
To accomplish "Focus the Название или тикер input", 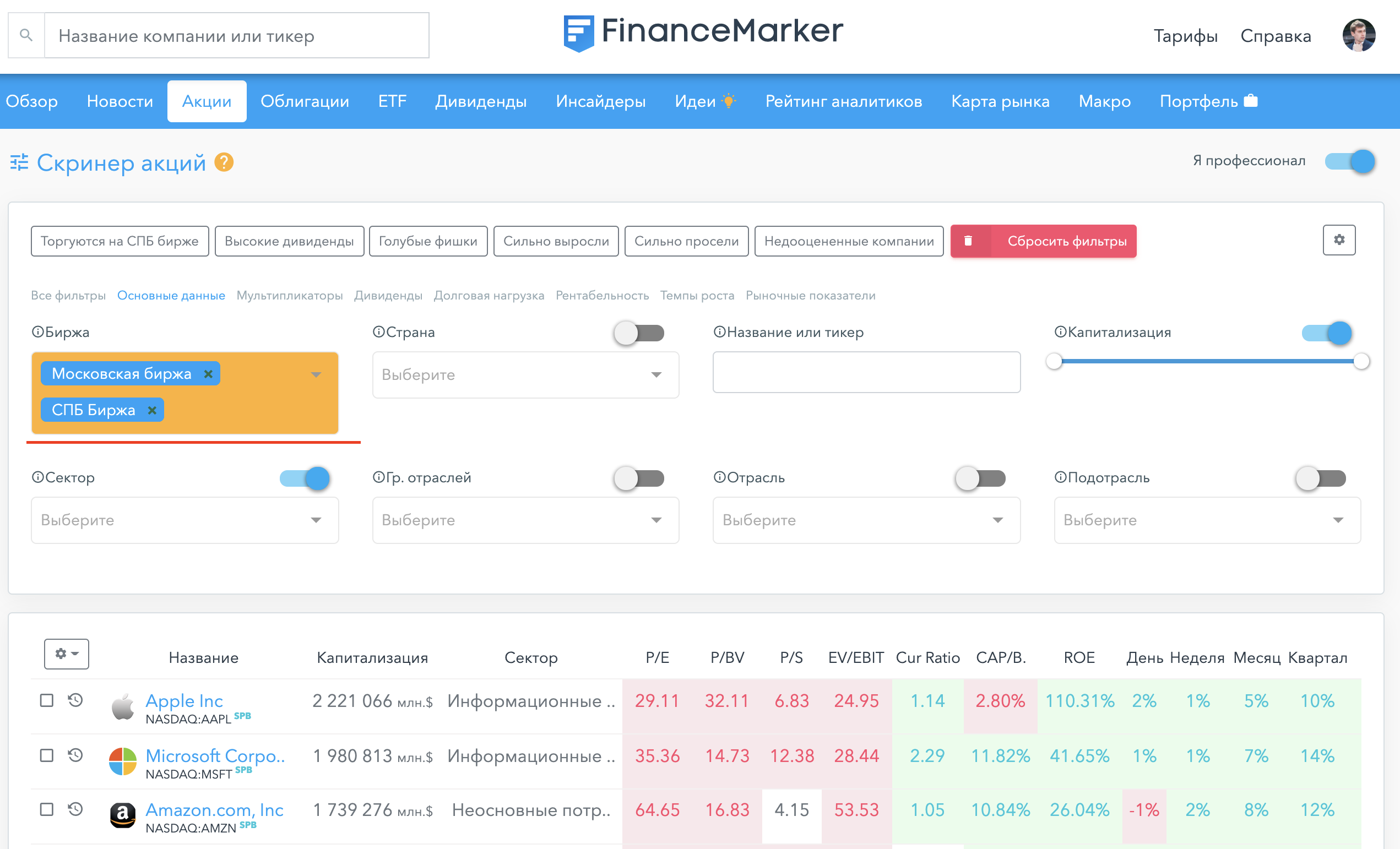I will [866, 372].
